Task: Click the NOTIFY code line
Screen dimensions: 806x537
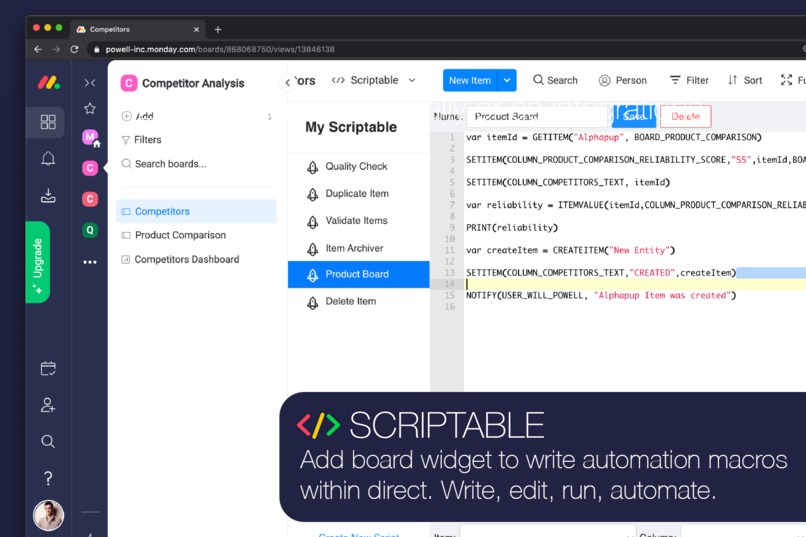Action: [601, 295]
